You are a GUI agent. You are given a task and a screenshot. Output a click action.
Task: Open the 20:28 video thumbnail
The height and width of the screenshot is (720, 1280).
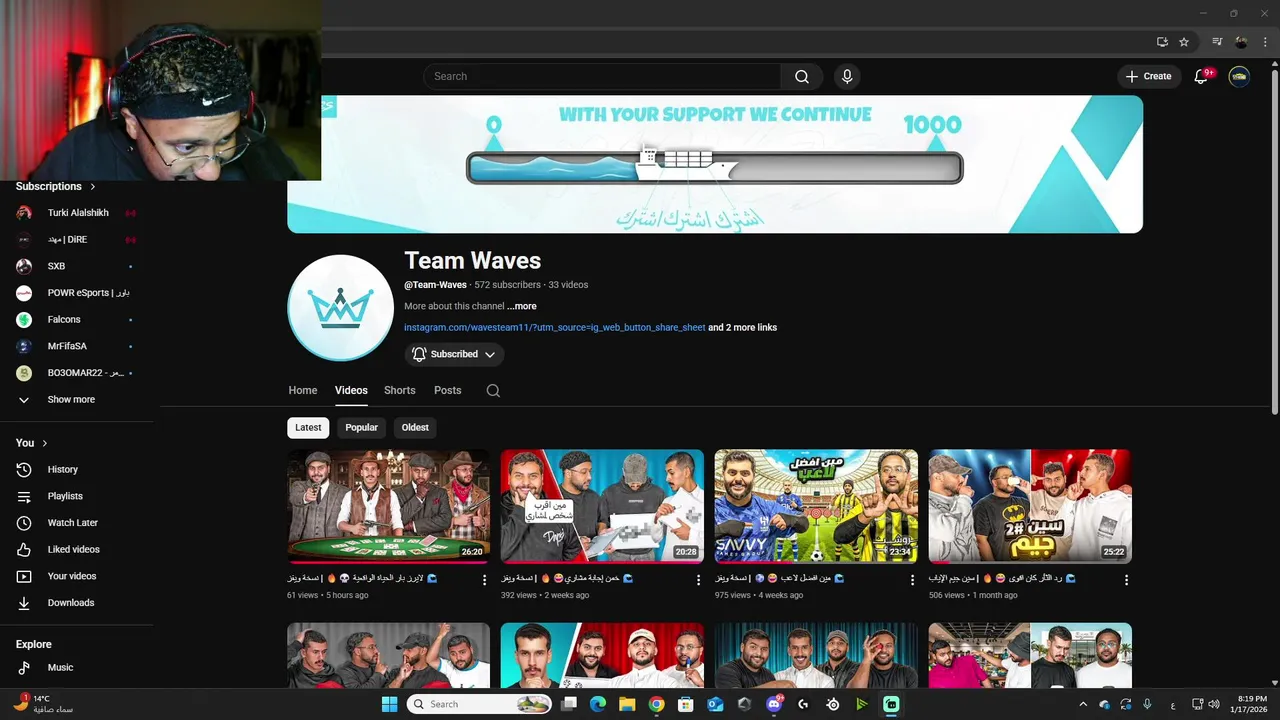tap(602, 506)
